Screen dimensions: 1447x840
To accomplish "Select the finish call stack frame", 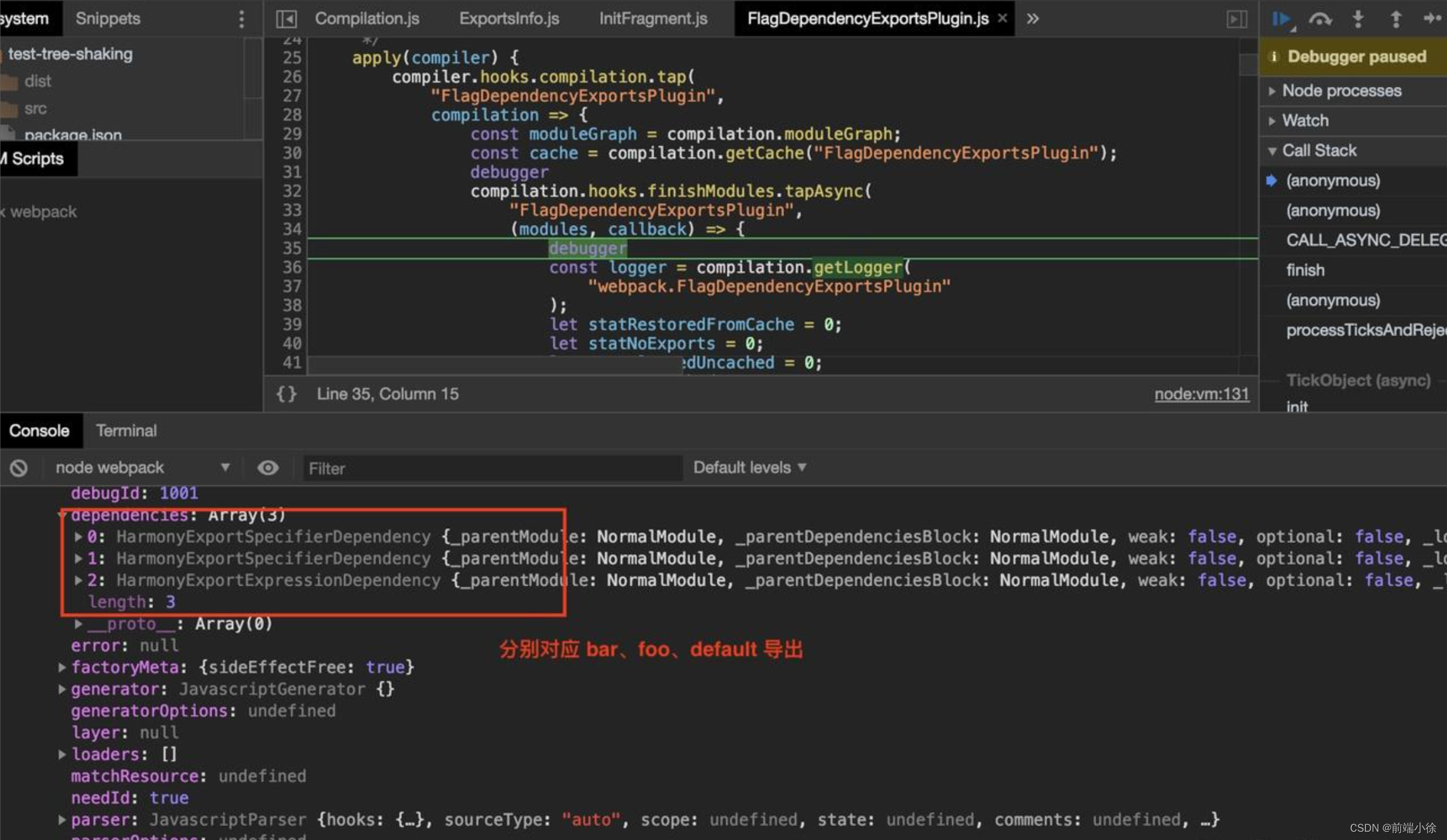I will [1305, 270].
